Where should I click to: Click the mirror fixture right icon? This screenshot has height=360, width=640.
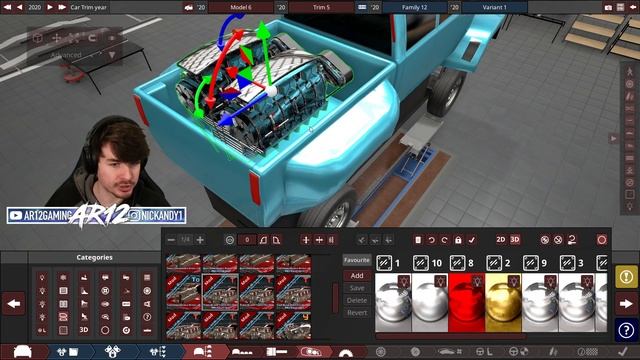click(x=276, y=240)
